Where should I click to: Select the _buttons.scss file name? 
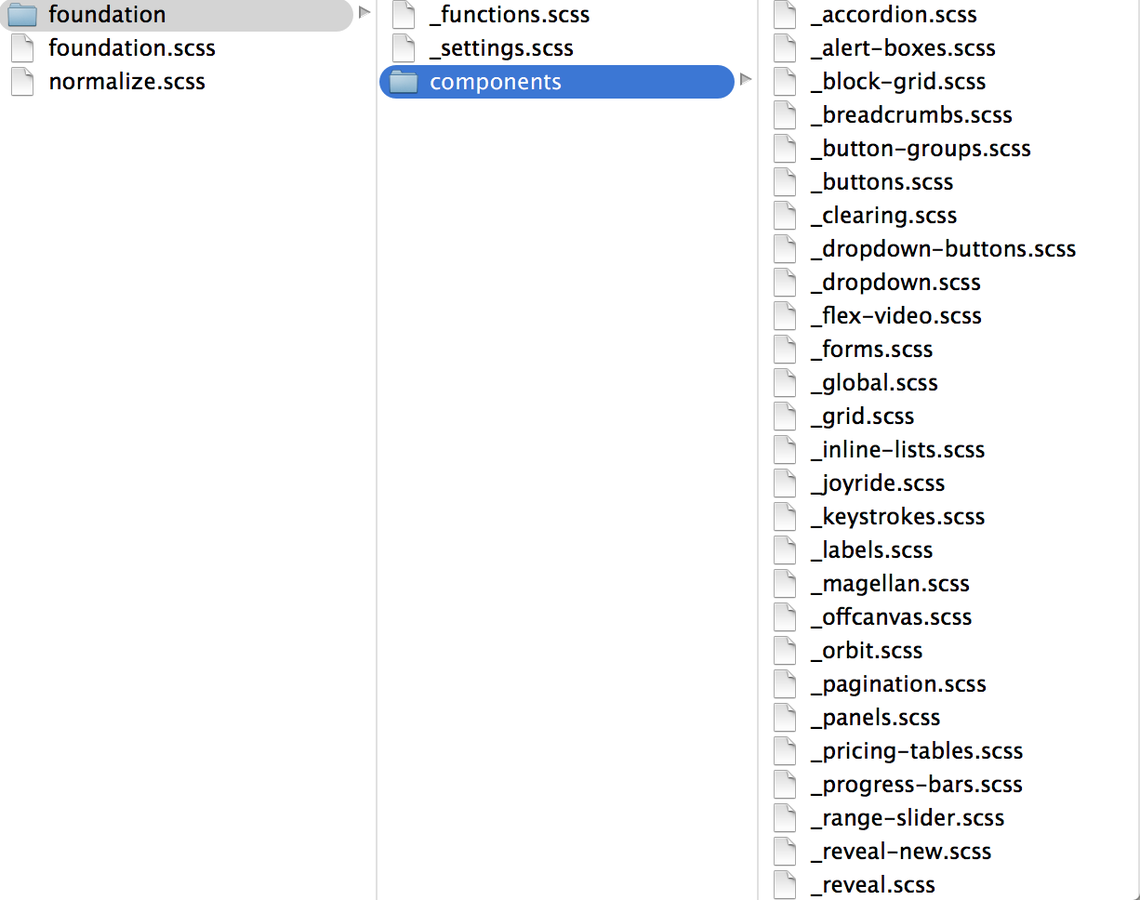point(882,182)
